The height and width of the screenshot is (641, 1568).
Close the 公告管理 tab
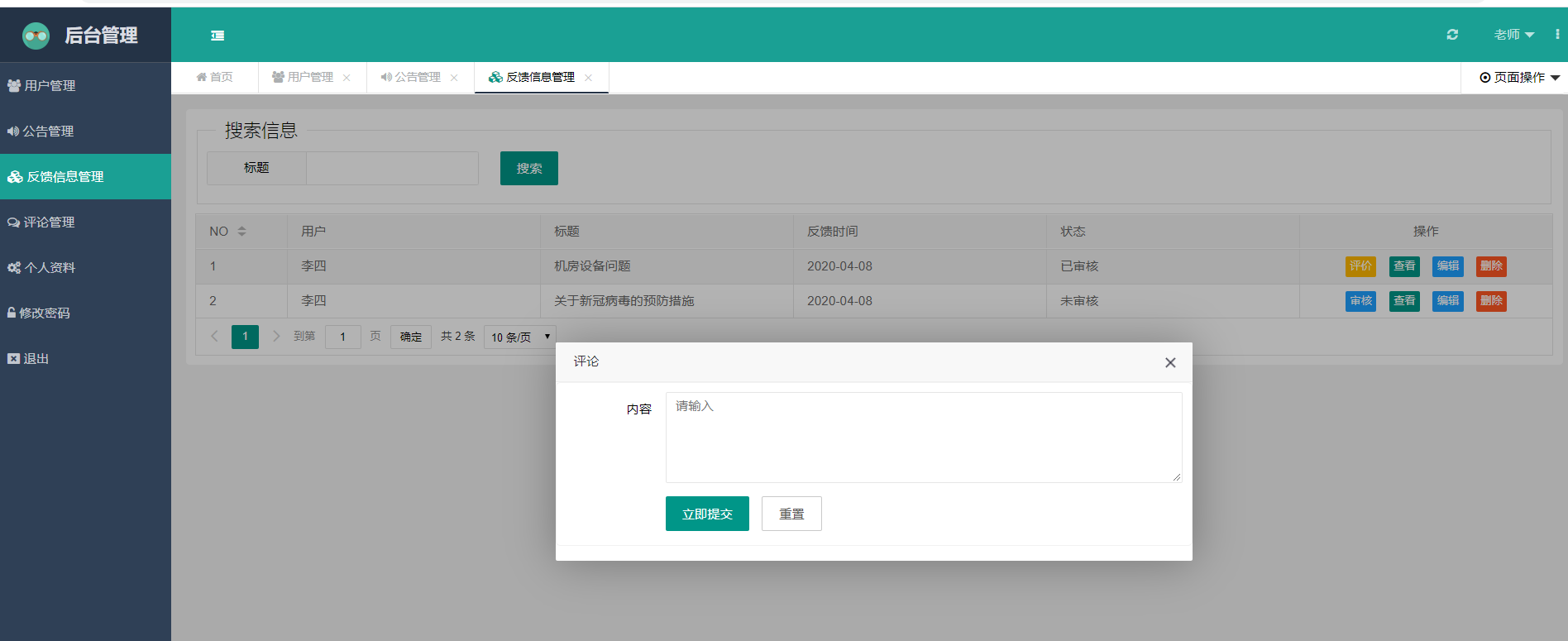(454, 78)
